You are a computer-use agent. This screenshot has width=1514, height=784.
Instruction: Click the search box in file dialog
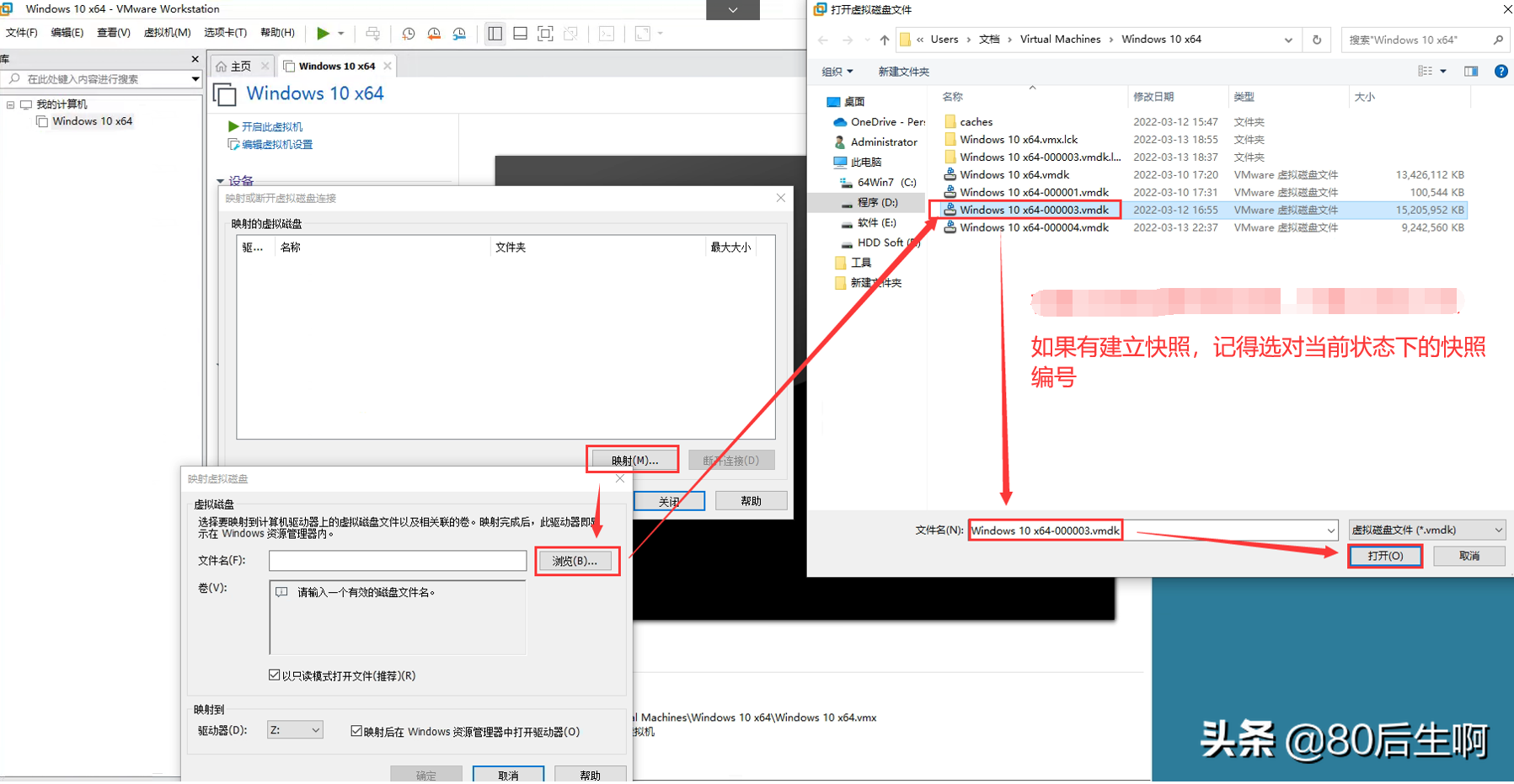(1424, 40)
